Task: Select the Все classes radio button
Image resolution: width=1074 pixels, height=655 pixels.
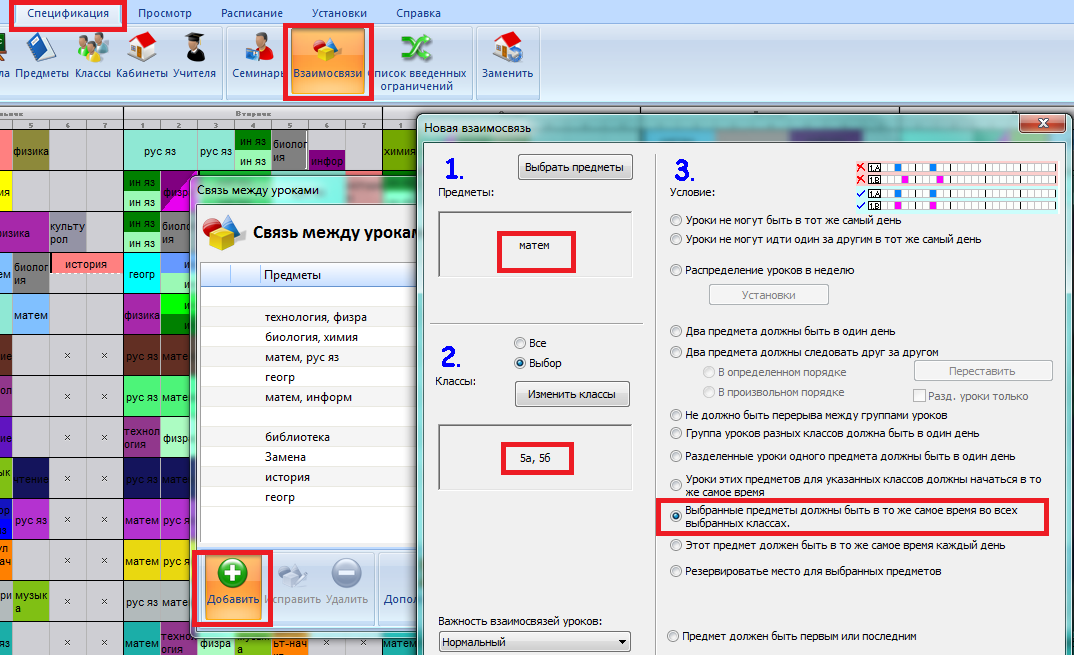Action: pos(520,343)
